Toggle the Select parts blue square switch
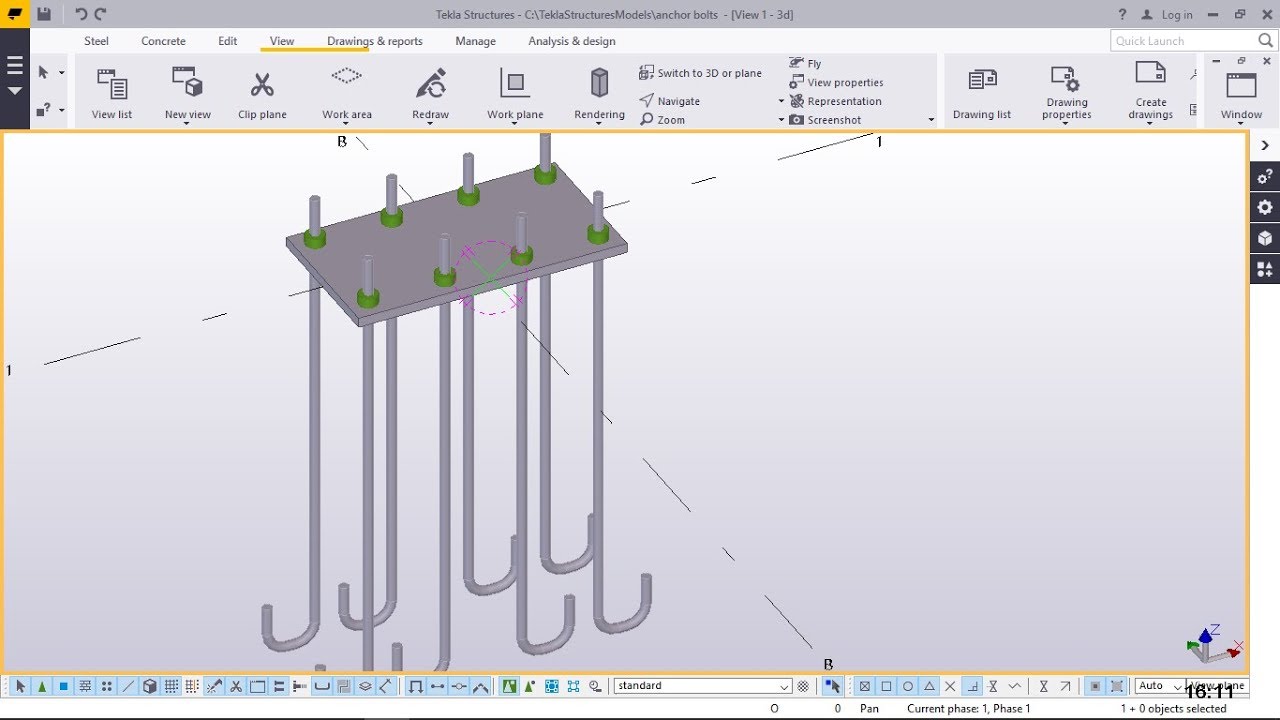 (x=63, y=686)
